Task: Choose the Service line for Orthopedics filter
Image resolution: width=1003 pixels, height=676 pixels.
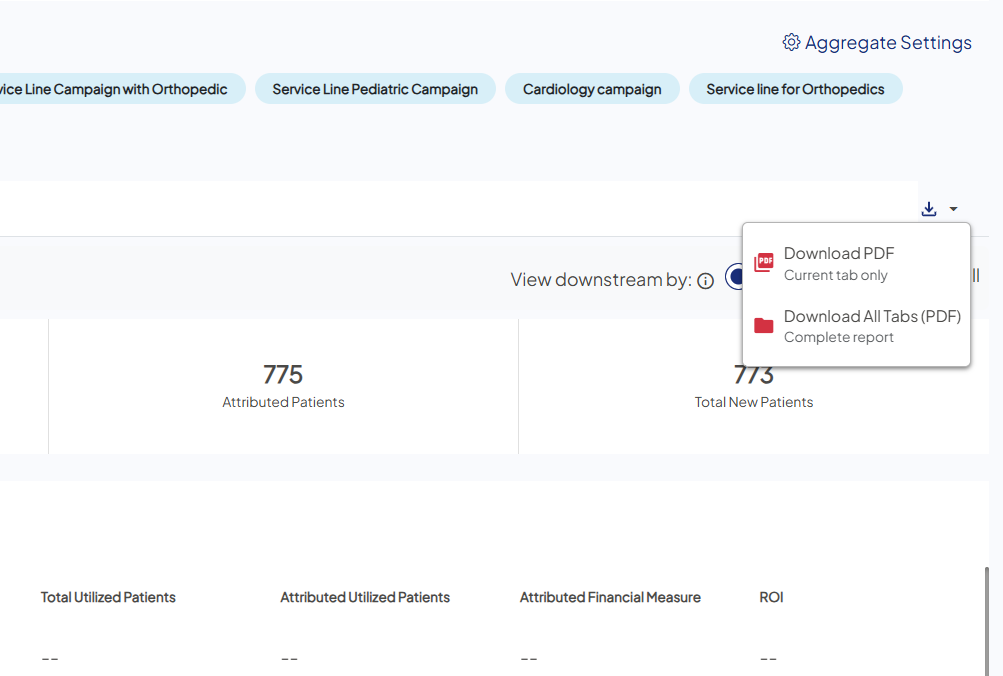Action: click(795, 89)
